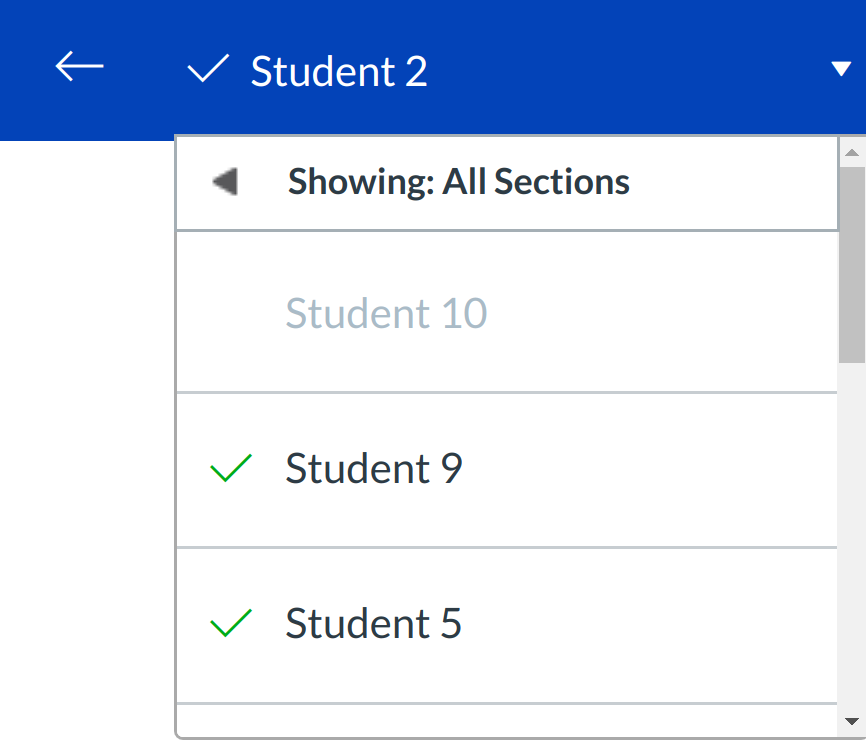Viewport: 866px width, 740px height.
Task: Click the empty status area left of Student 10
Action: (x=231, y=313)
